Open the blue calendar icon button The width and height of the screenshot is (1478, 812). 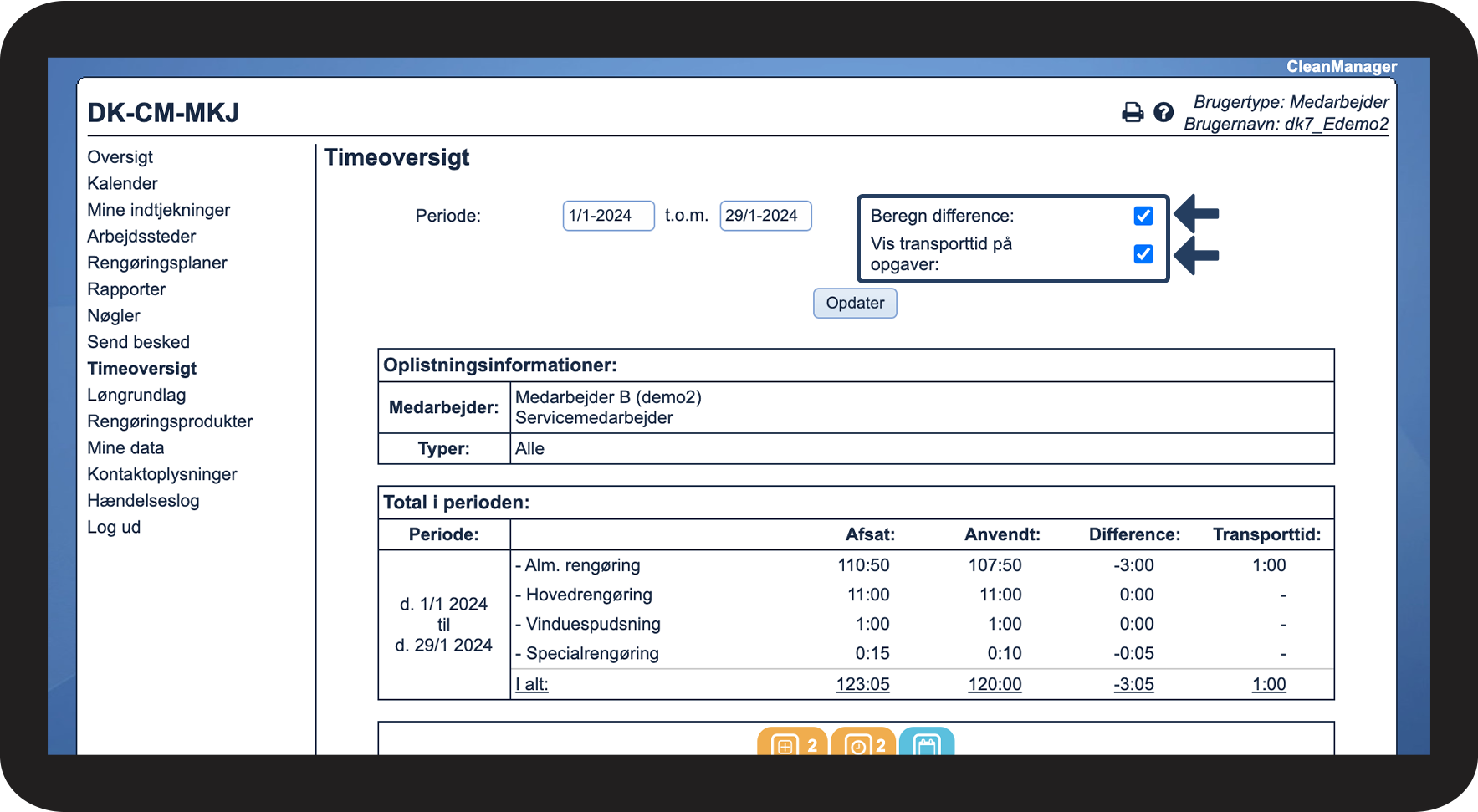tap(927, 743)
